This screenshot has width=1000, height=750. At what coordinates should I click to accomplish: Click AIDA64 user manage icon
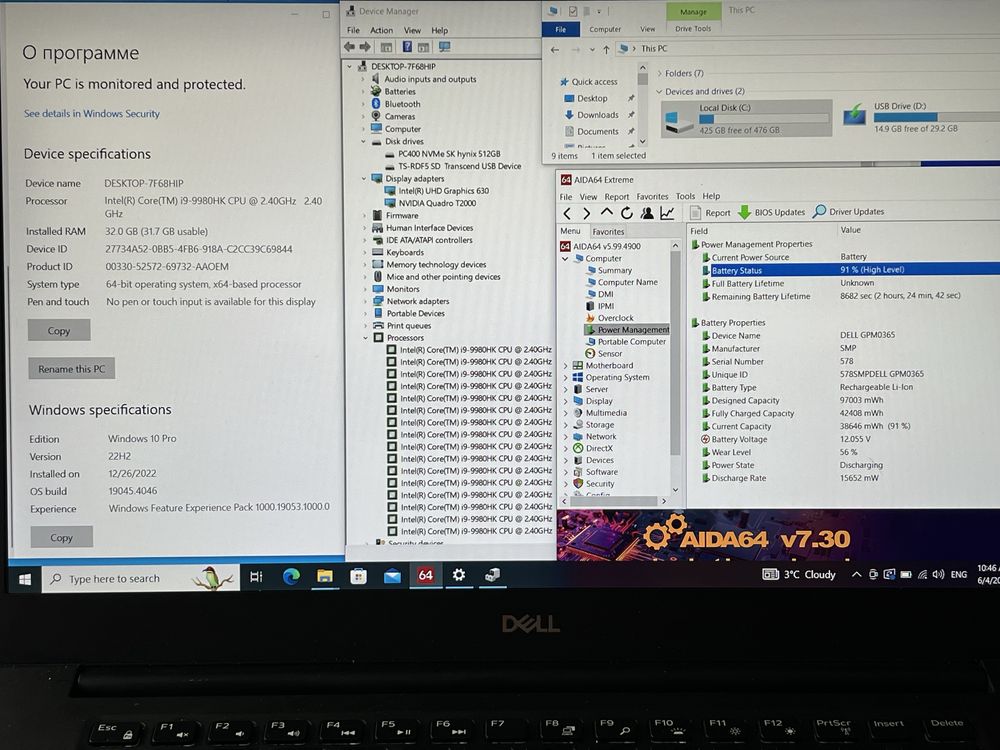647,213
